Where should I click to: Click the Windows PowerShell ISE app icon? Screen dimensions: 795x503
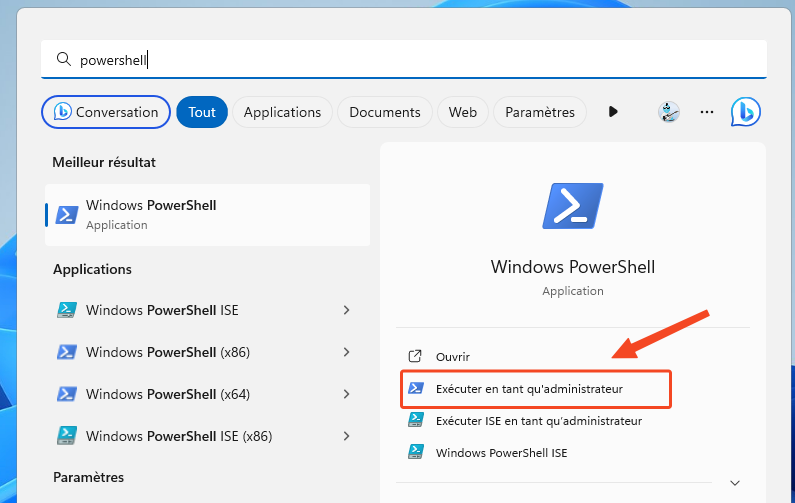pos(67,310)
